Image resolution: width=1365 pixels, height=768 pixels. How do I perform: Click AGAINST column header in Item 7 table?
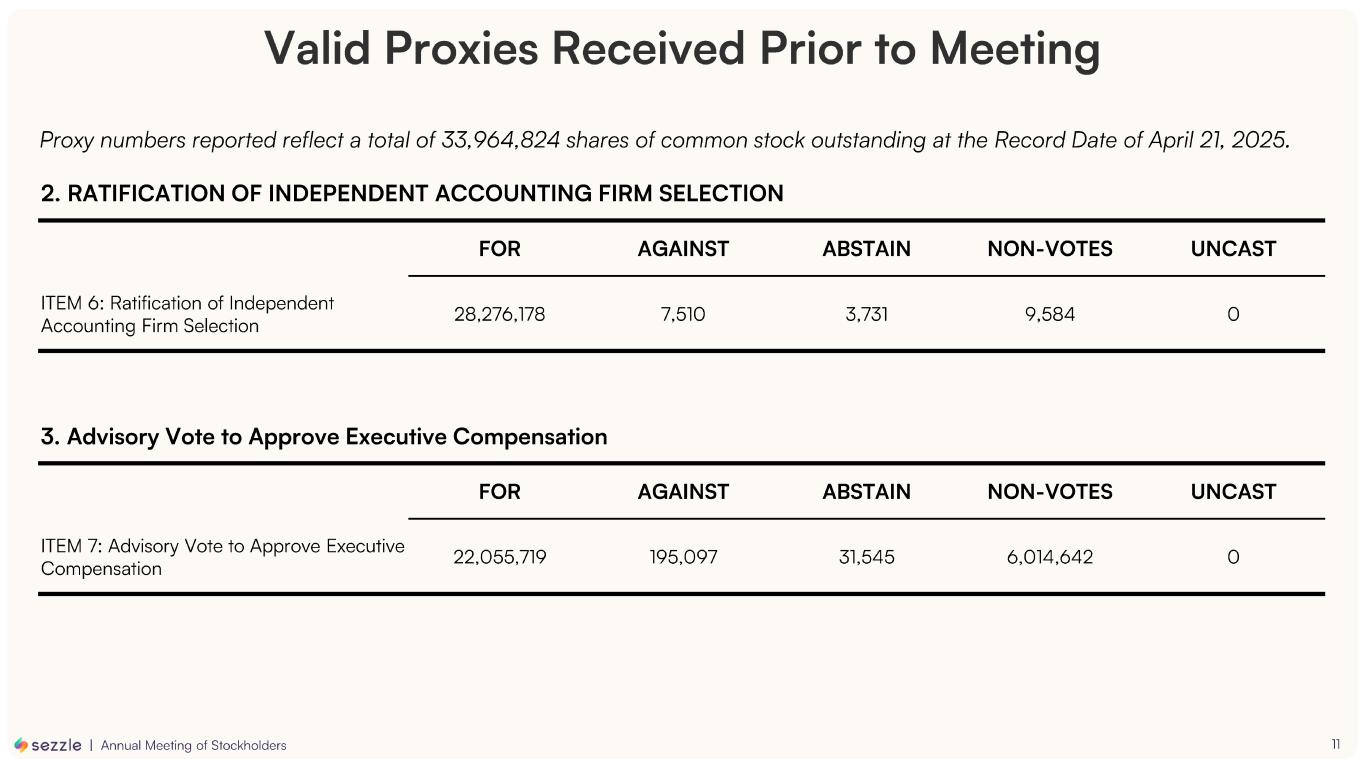coord(683,492)
